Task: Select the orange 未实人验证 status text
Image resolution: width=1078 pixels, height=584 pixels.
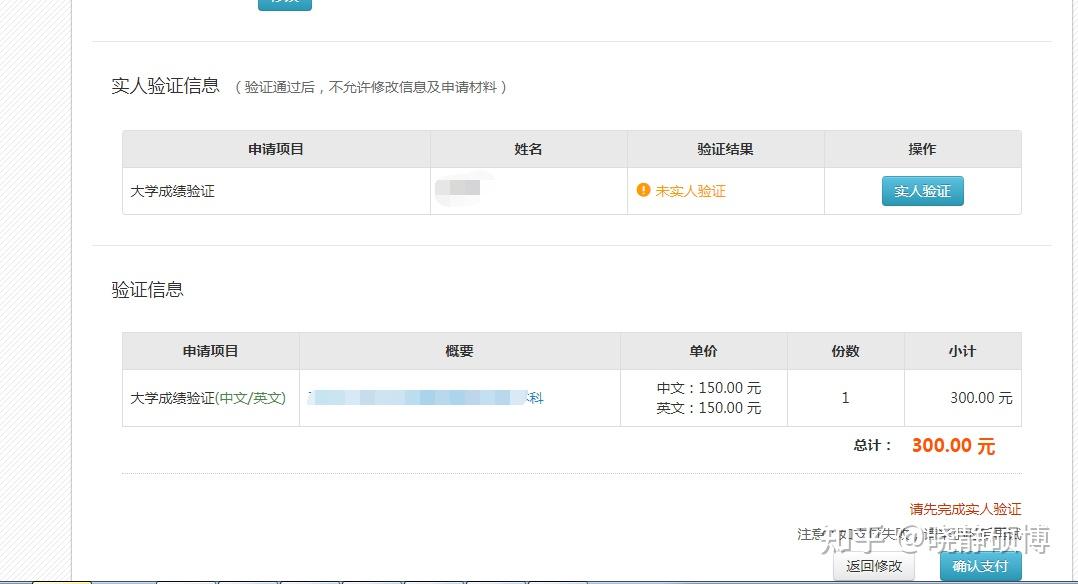Action: coord(690,191)
